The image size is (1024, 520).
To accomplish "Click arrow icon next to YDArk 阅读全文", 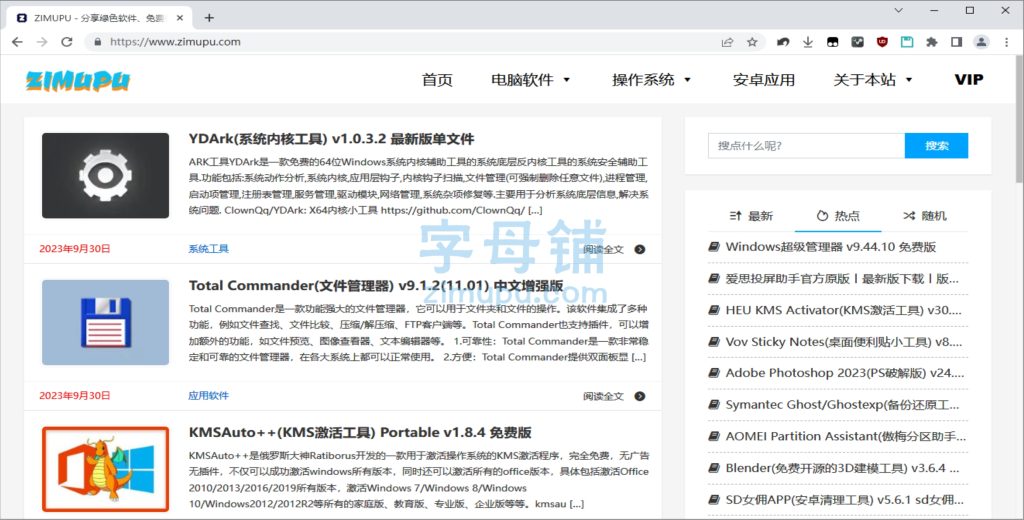I will [640, 250].
